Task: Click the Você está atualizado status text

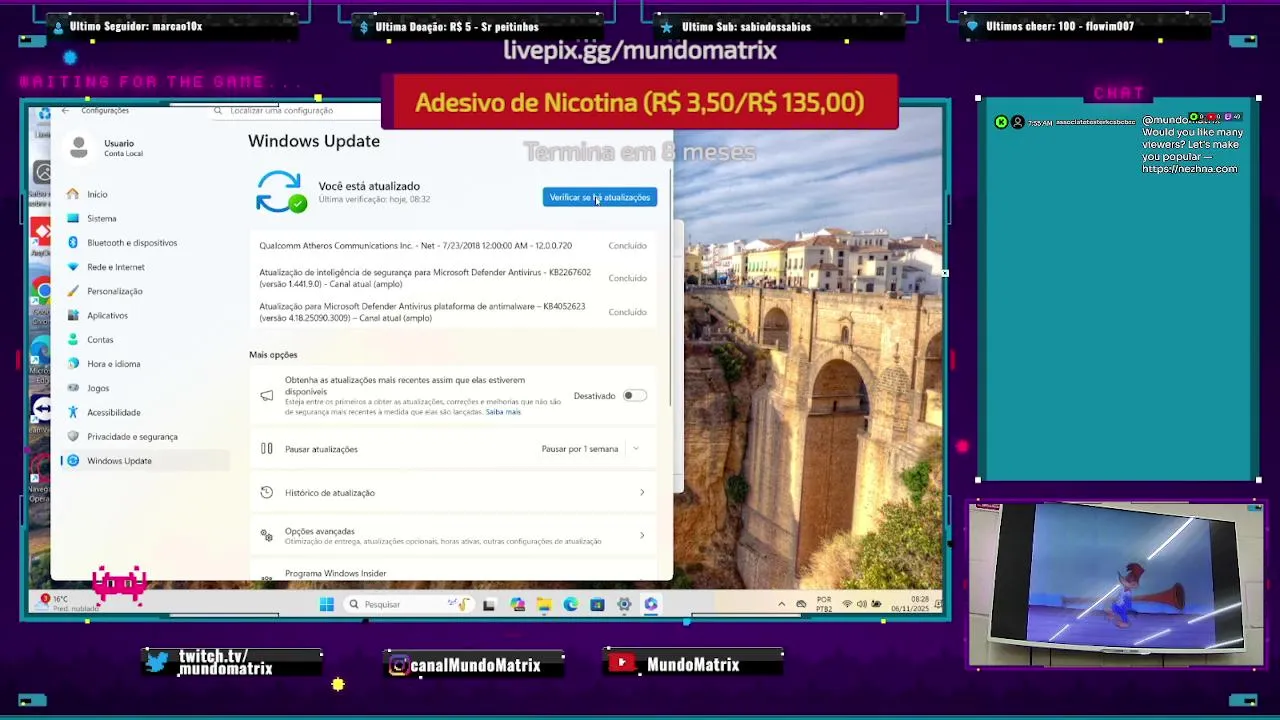Action: click(x=369, y=186)
